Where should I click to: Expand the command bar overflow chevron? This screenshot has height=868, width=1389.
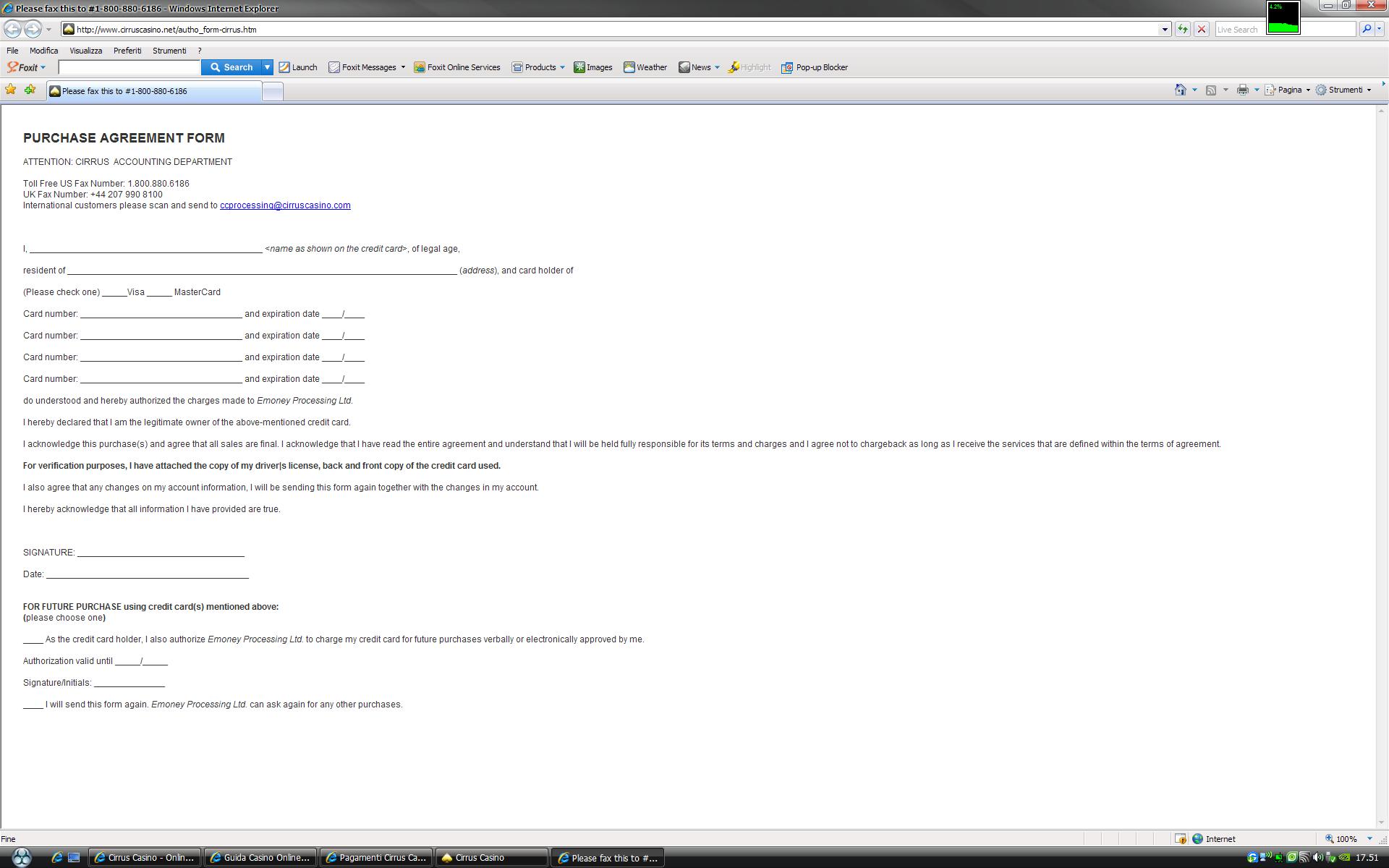[x=1383, y=84]
